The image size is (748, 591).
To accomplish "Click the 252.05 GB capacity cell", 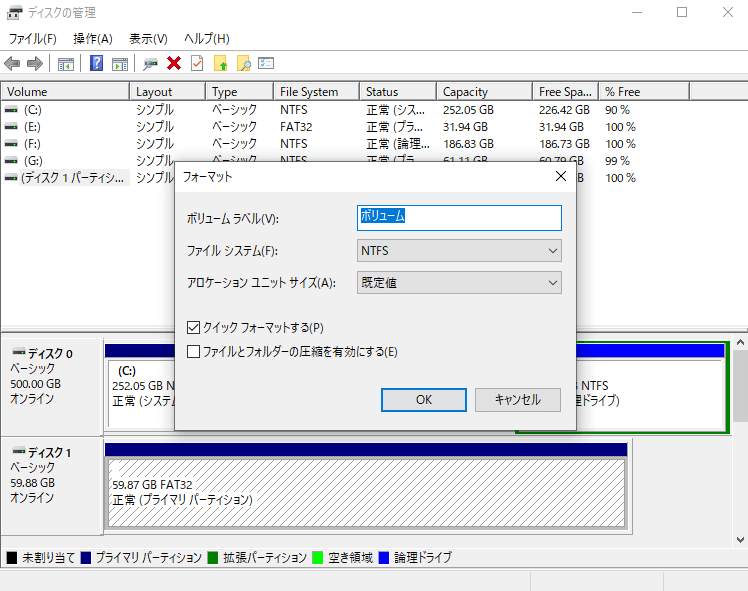I will tap(468, 110).
